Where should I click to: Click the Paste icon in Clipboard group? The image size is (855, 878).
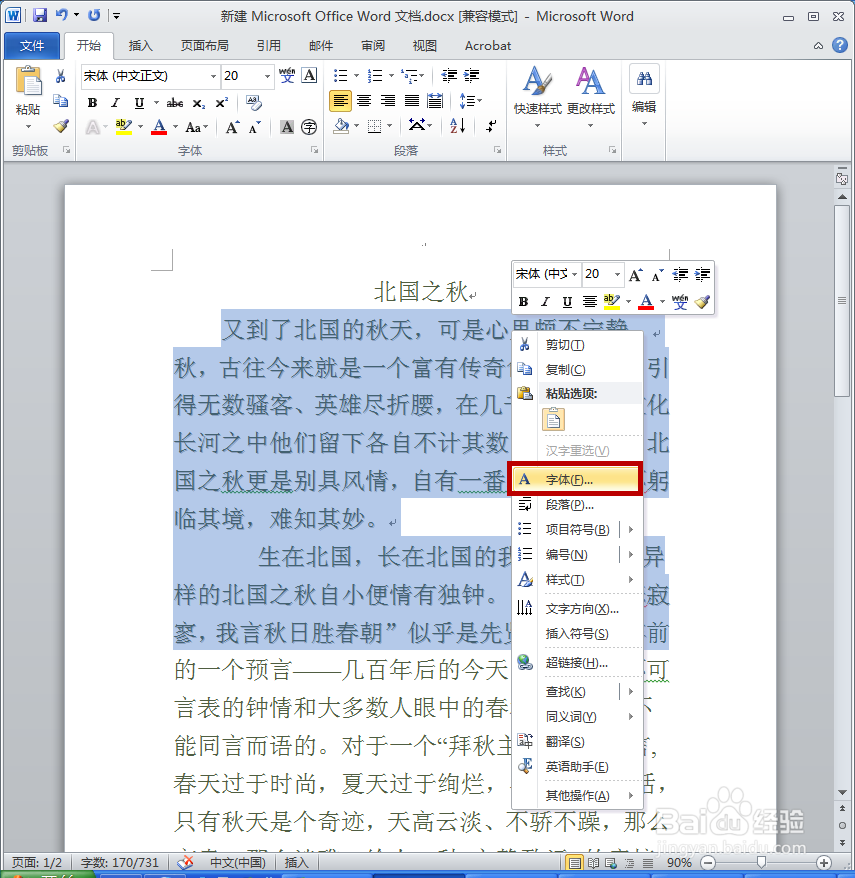coord(28,82)
